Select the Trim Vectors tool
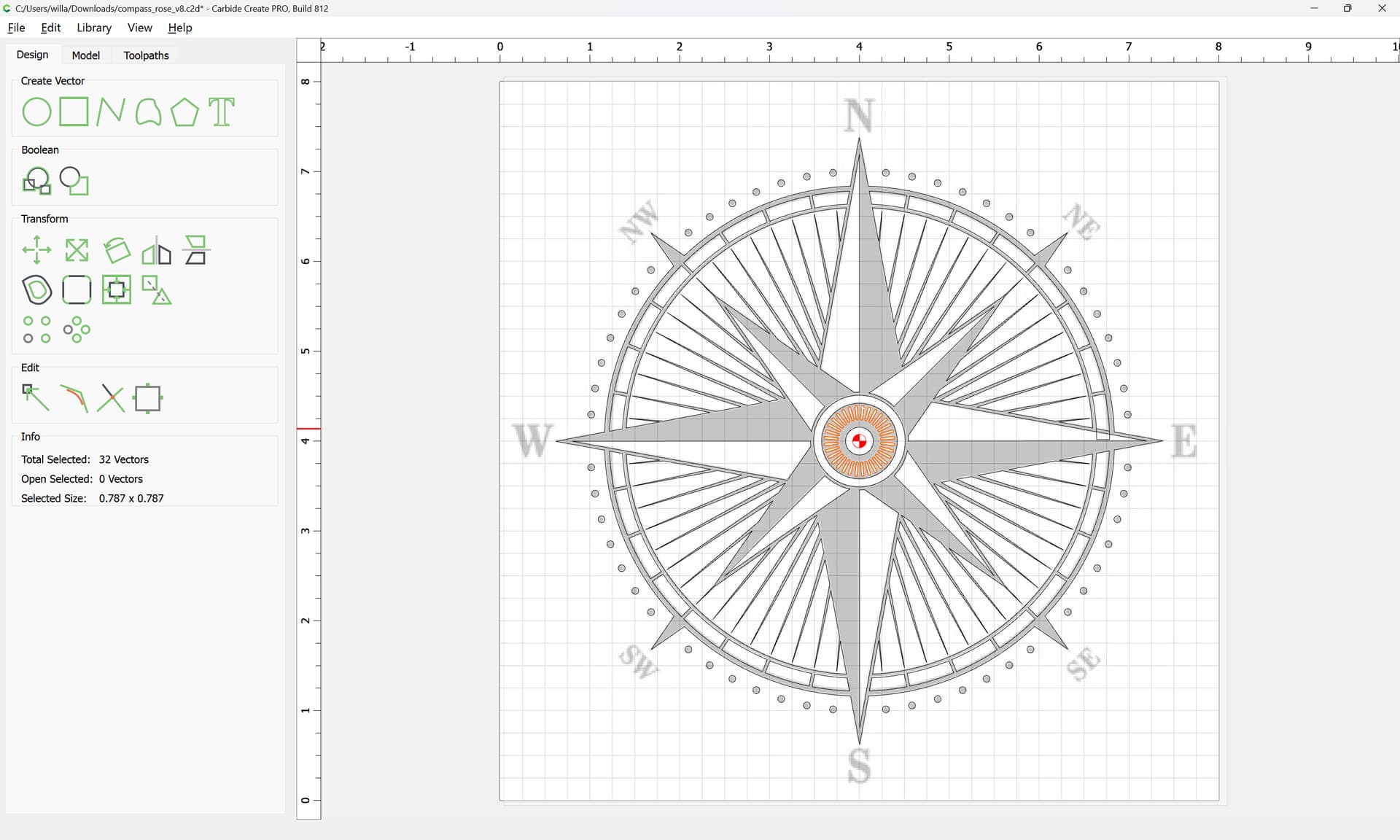The height and width of the screenshot is (840, 1400). coord(111,398)
